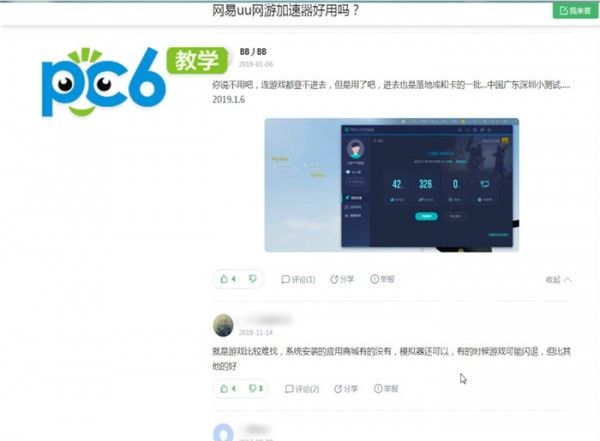Click the third answer's blue avatar
Viewport: 600px width, 441px height.
click(x=223, y=433)
